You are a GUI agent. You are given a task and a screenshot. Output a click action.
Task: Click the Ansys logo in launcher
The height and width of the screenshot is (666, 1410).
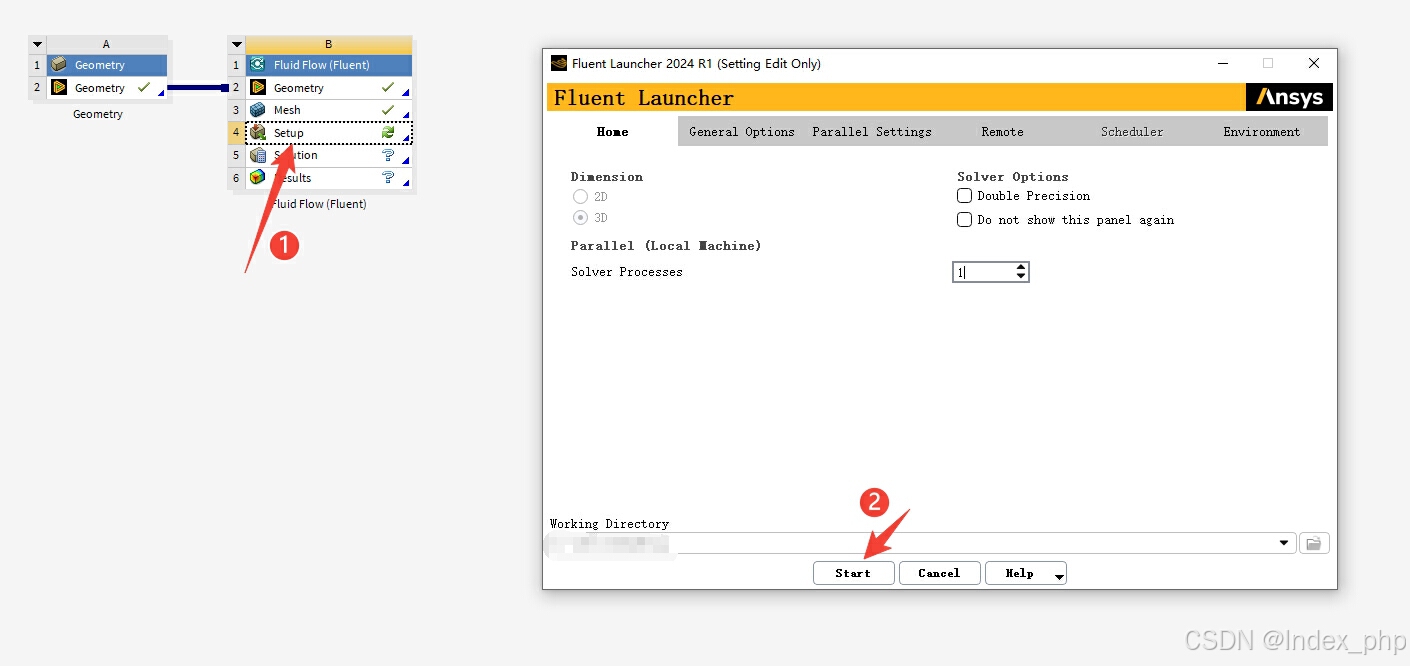point(1289,97)
